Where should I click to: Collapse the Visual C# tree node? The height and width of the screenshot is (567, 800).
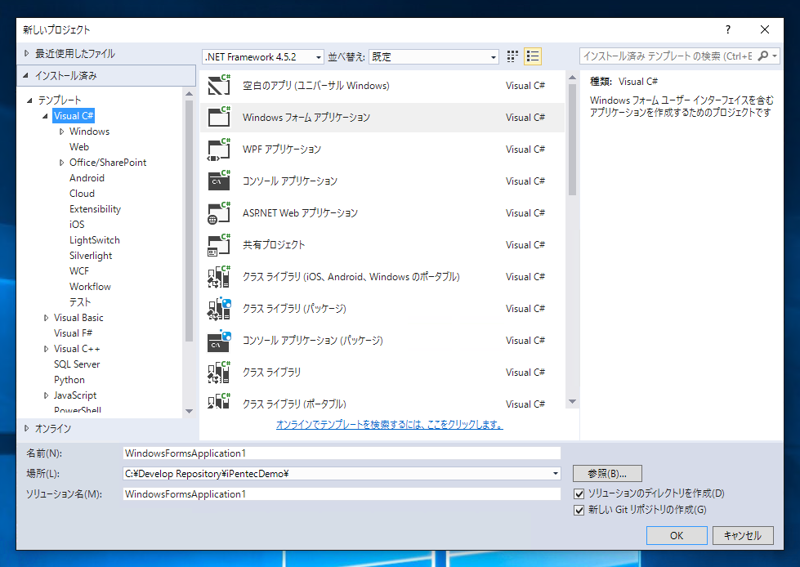click(x=45, y=116)
